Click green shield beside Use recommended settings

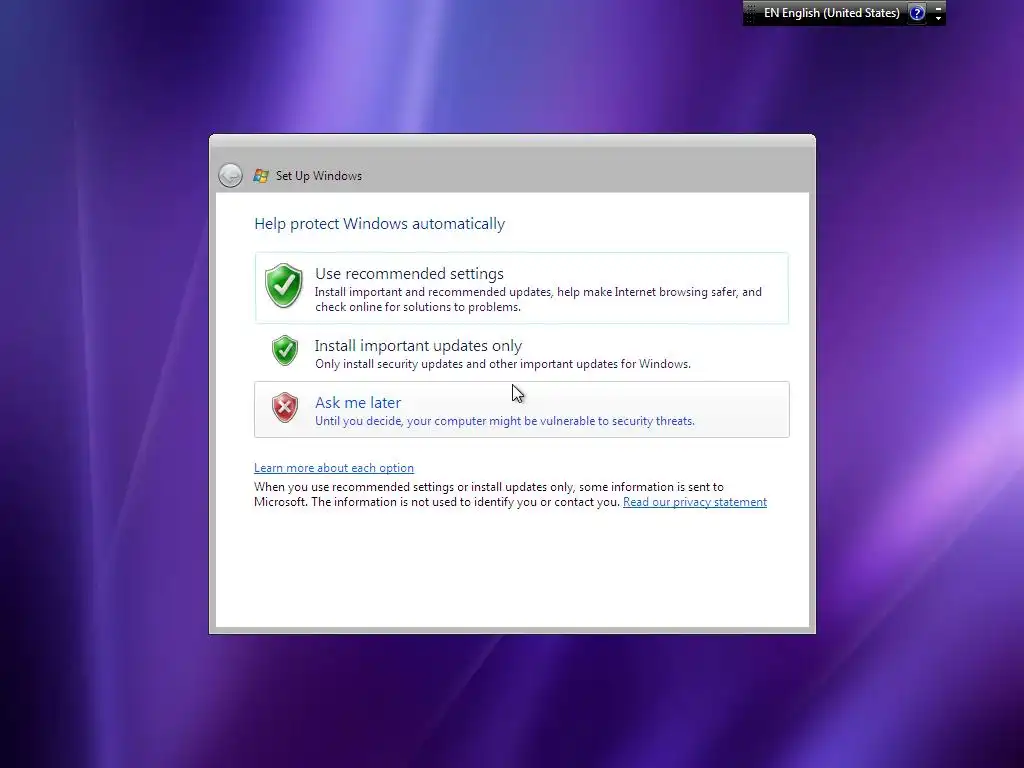coord(284,285)
